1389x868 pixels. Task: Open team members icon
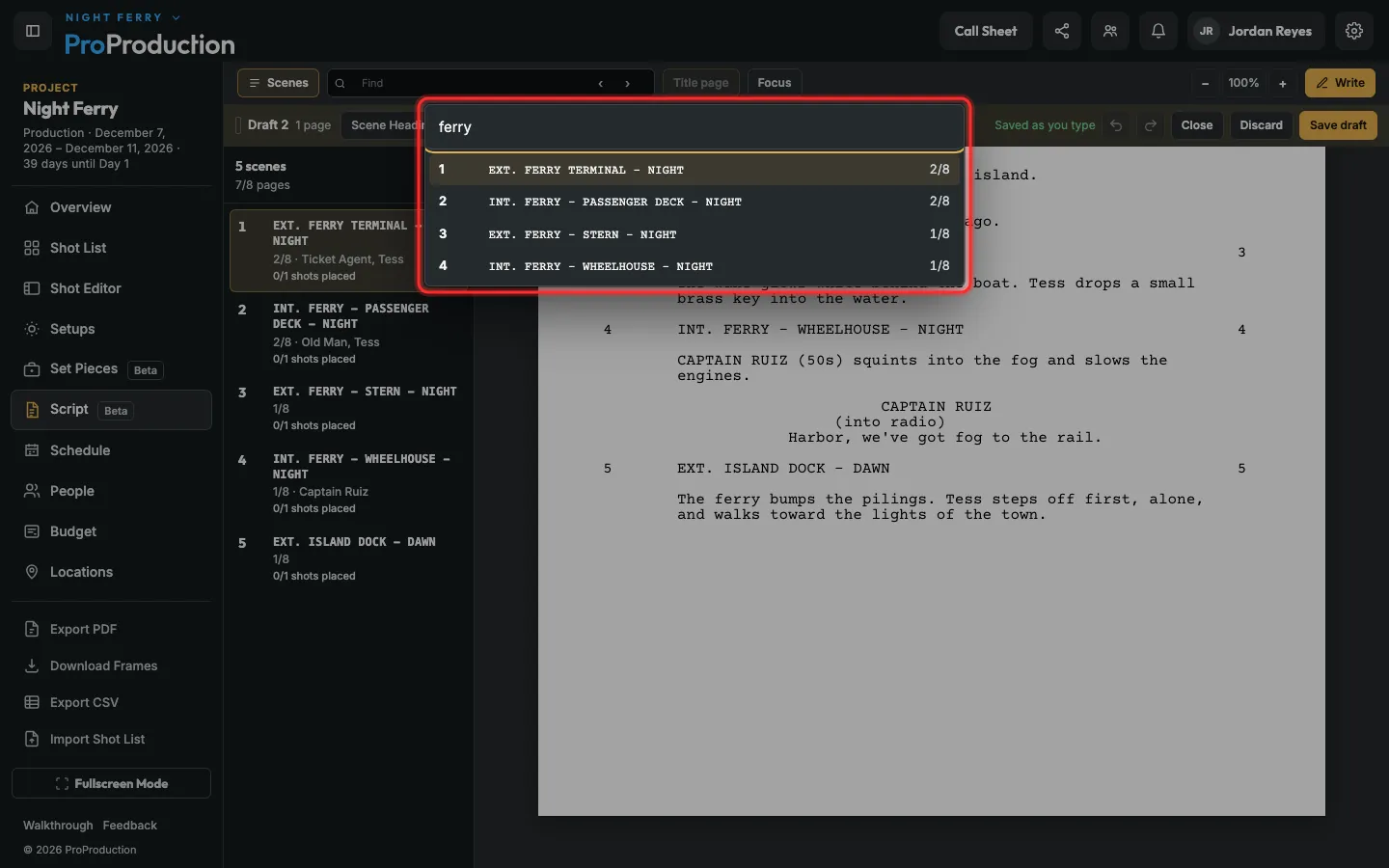pyautogui.click(x=1110, y=31)
